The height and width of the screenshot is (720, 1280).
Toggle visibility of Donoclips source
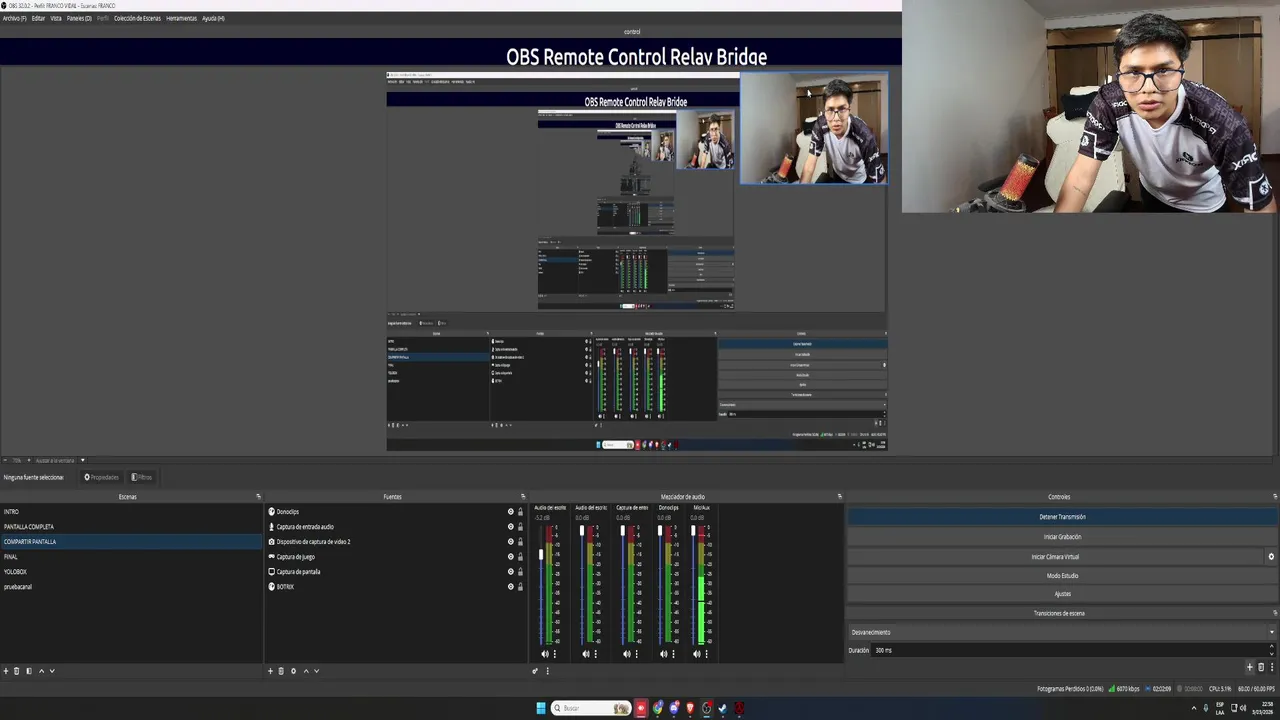point(510,512)
